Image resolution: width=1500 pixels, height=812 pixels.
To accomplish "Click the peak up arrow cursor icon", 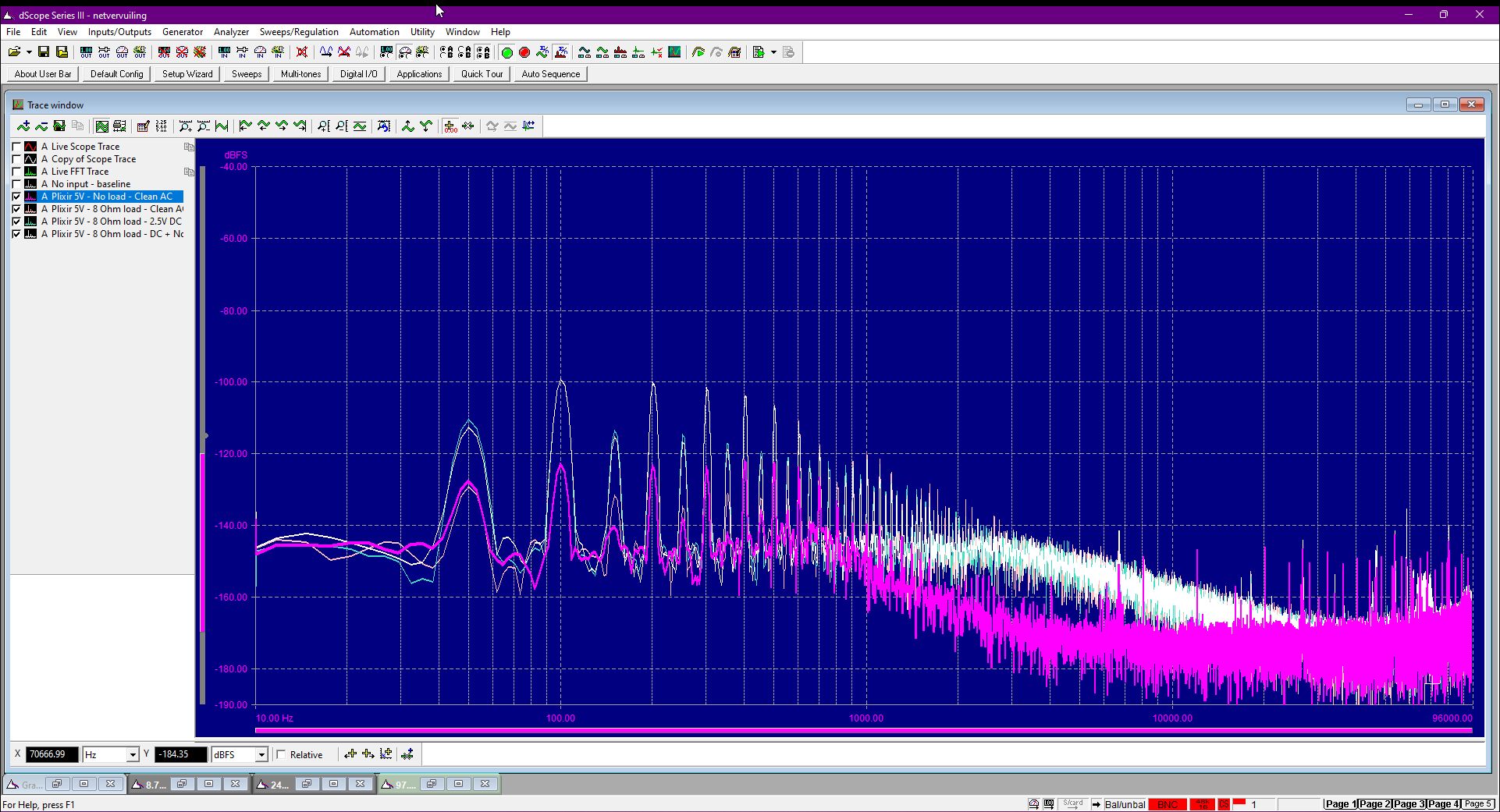I will (408, 126).
